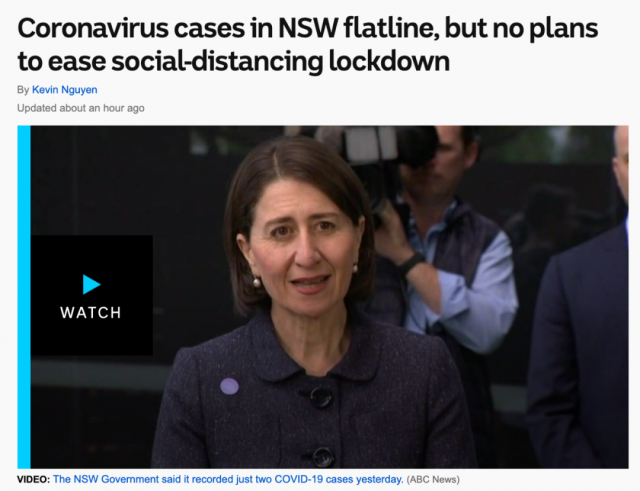Click the bold VIDEO: label in caption

click(33, 479)
